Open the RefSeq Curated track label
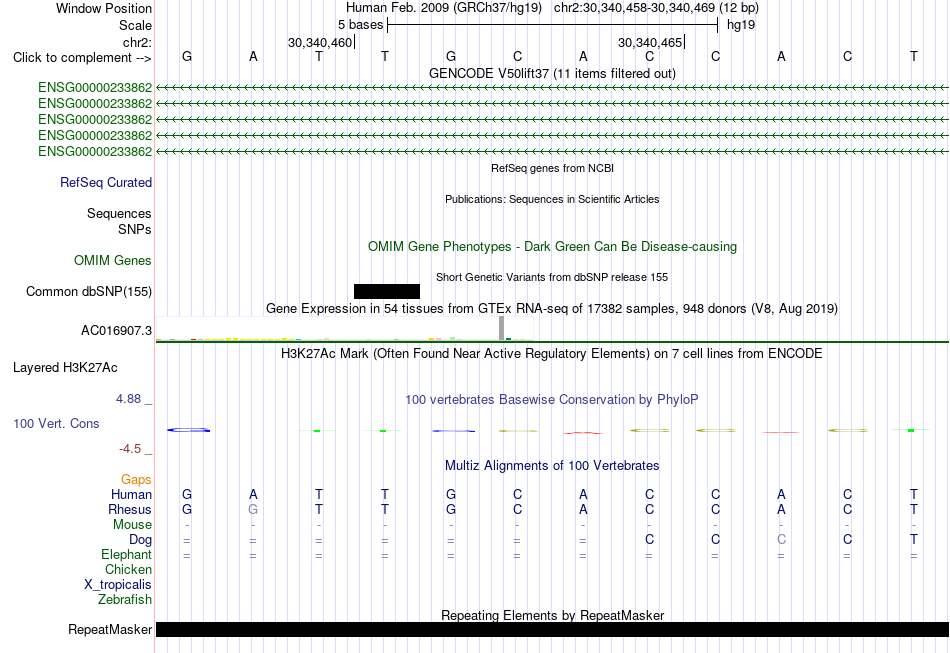The image size is (950, 653). (x=106, y=182)
